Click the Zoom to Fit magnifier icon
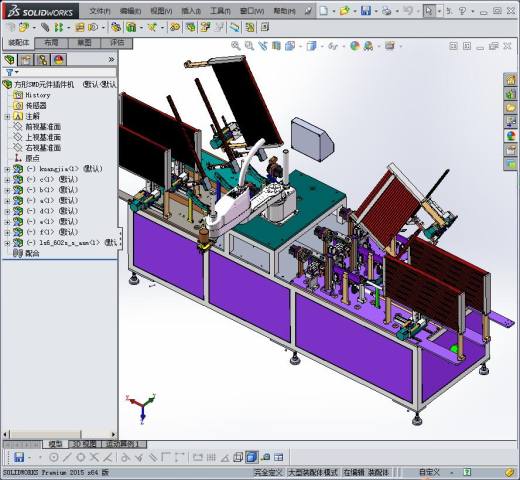520x480 pixels. pyautogui.click(x=236, y=46)
